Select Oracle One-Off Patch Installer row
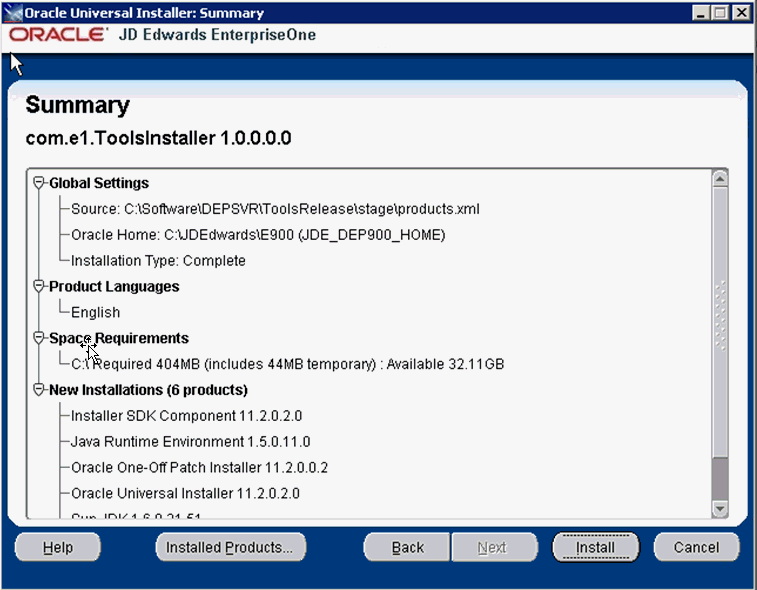This screenshot has width=757, height=590. click(199, 467)
